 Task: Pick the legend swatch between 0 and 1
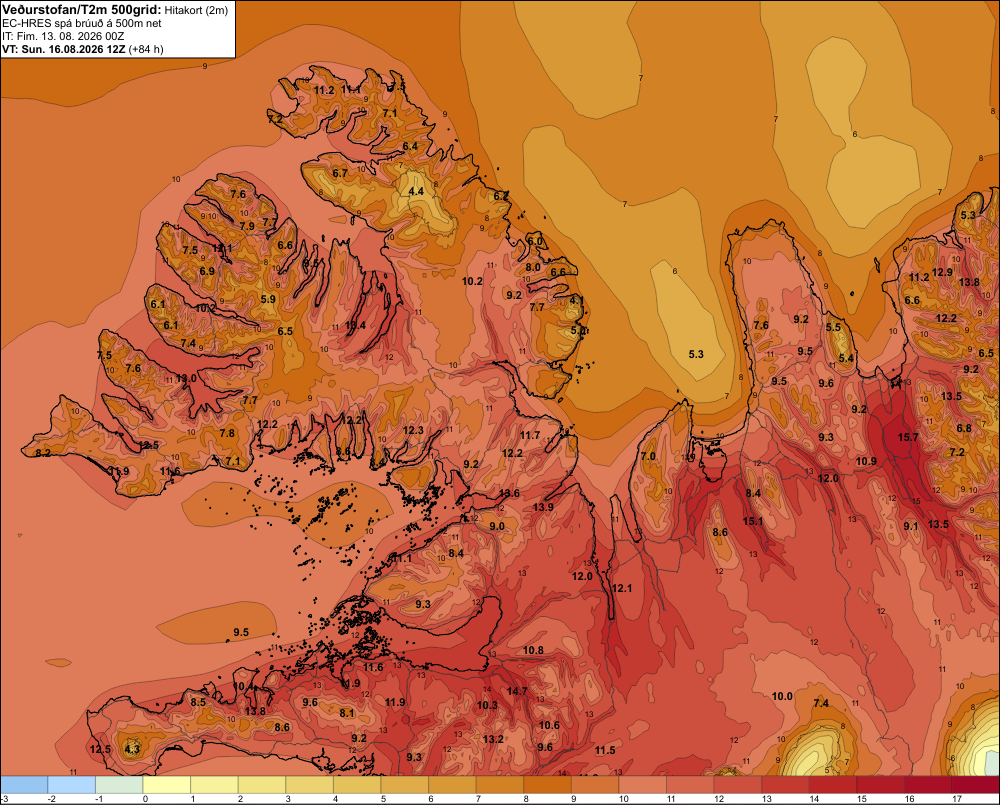[166, 785]
